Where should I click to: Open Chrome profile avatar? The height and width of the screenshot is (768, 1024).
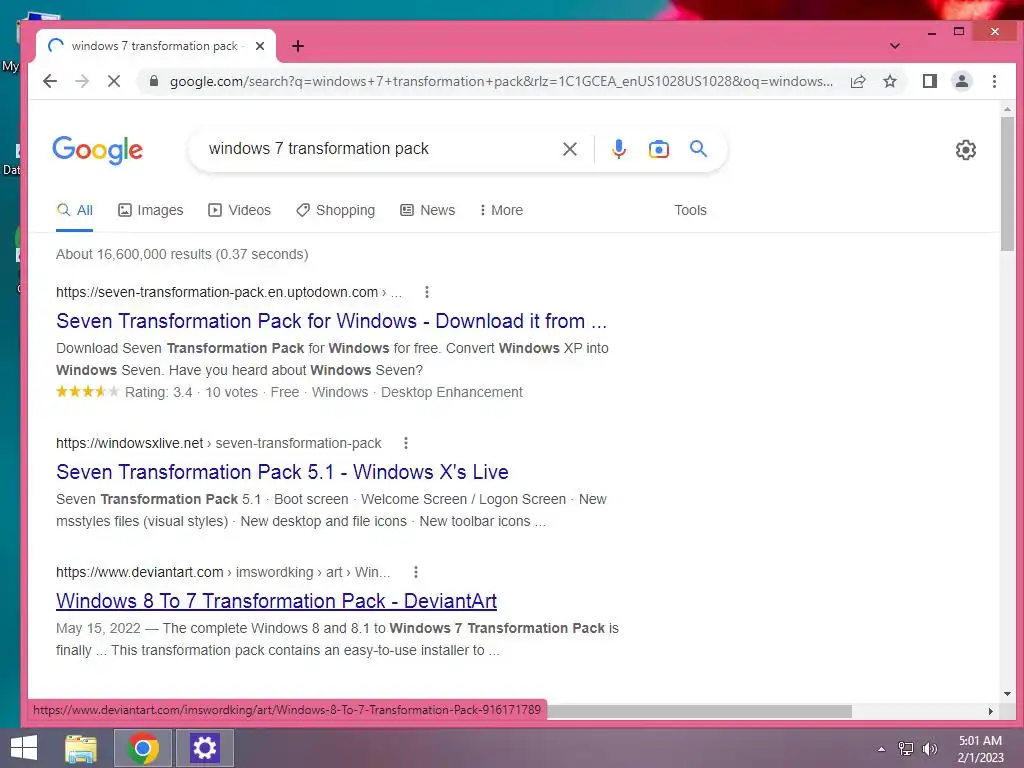point(962,81)
